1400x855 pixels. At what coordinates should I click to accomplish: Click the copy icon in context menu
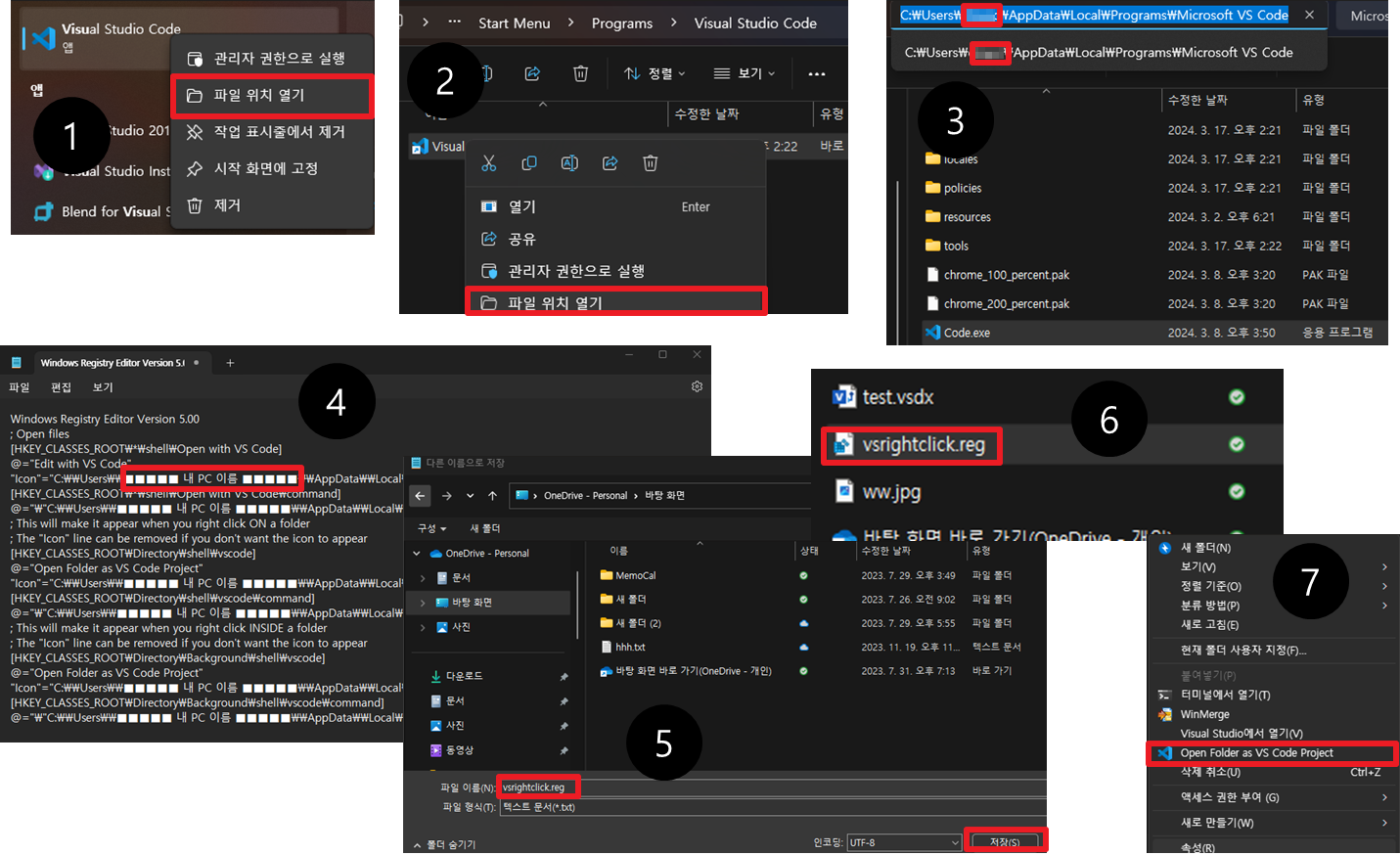529,163
